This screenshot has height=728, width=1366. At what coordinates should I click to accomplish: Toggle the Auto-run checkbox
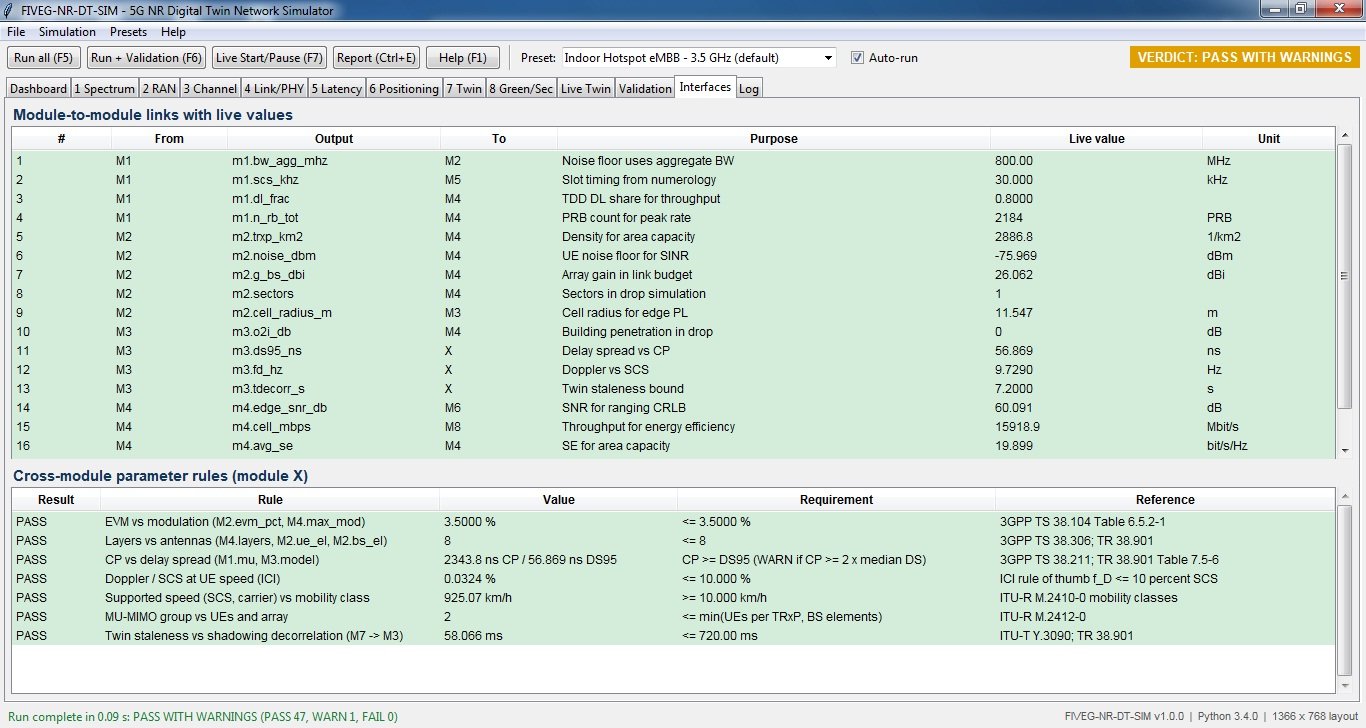point(857,58)
